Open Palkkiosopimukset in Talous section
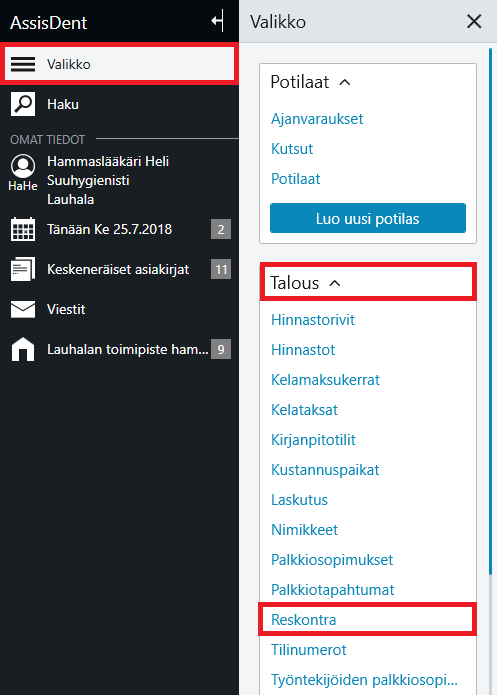The width and height of the screenshot is (497, 695). [332, 560]
